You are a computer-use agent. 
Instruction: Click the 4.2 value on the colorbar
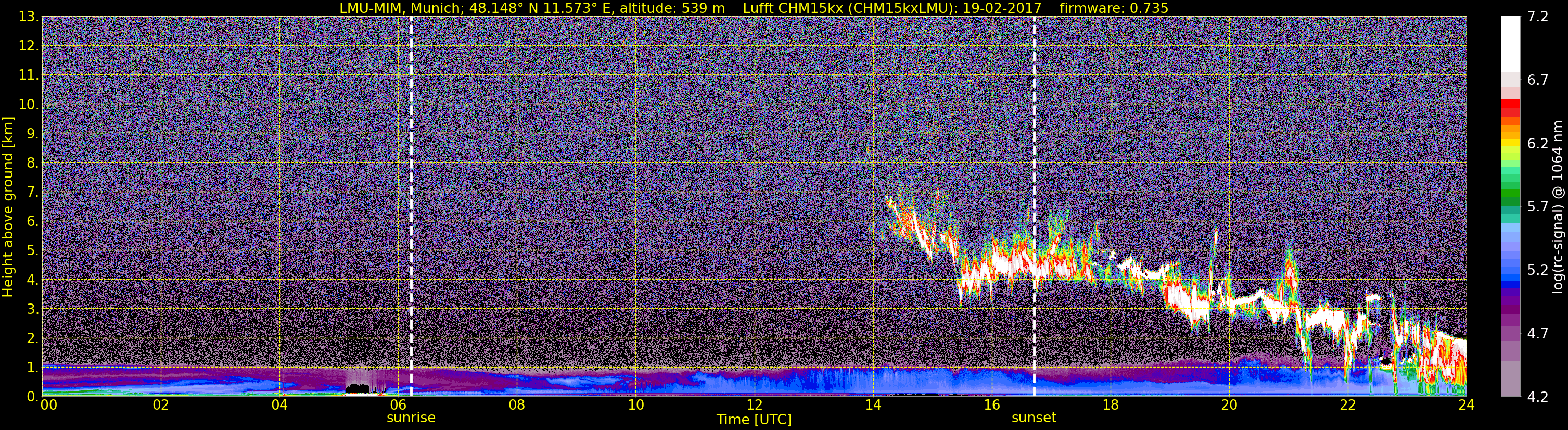tap(1537, 397)
